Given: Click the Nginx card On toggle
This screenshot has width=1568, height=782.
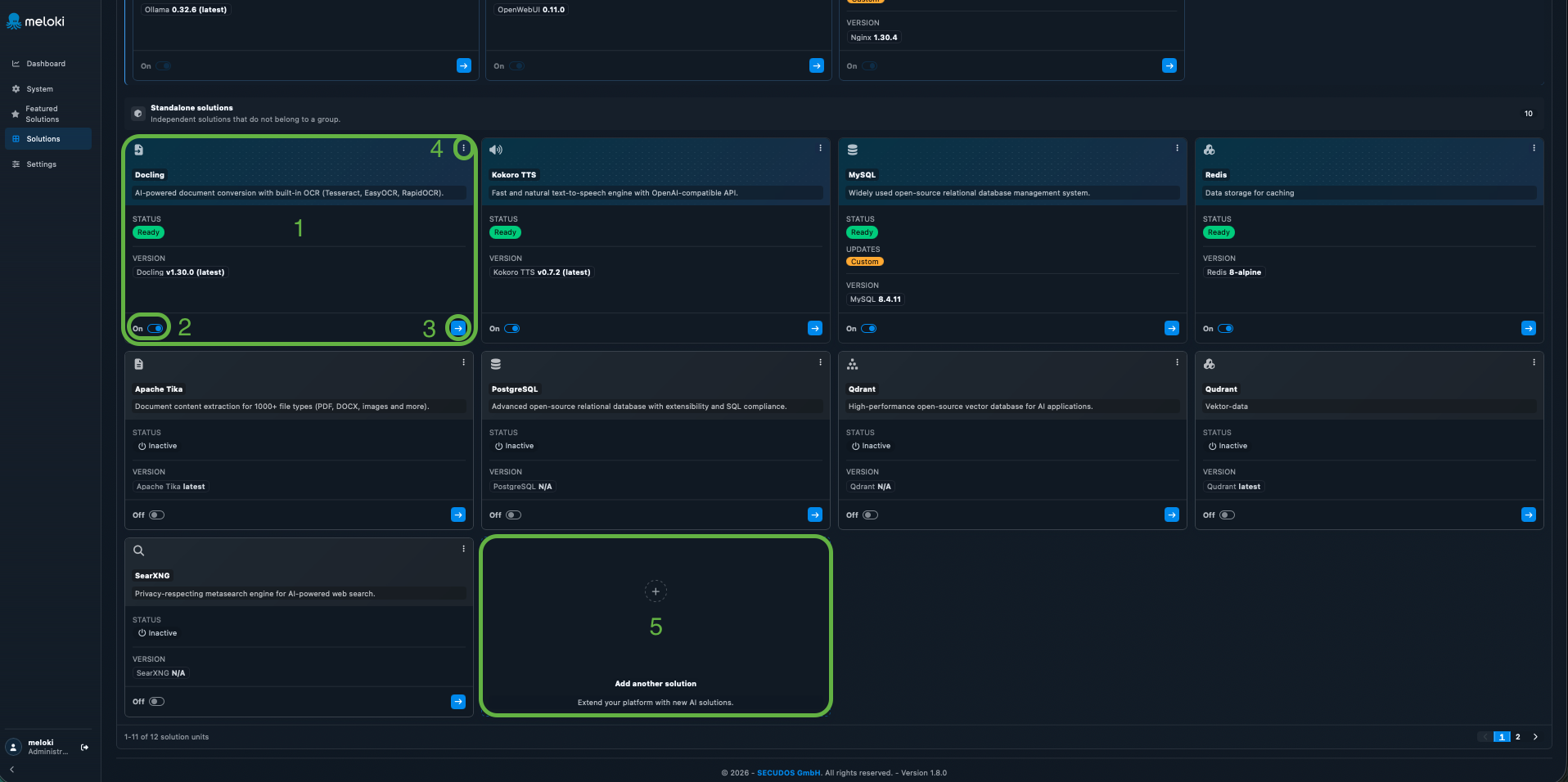Looking at the screenshot, I should pos(870,66).
